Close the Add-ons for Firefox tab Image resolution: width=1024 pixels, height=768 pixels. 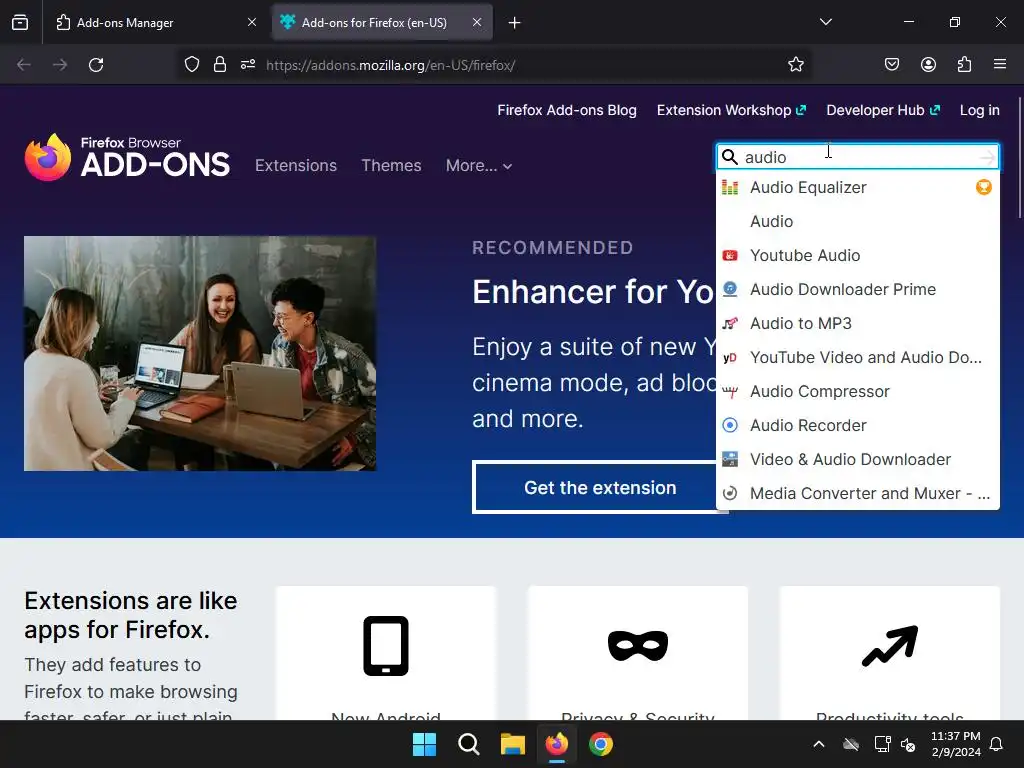(477, 22)
